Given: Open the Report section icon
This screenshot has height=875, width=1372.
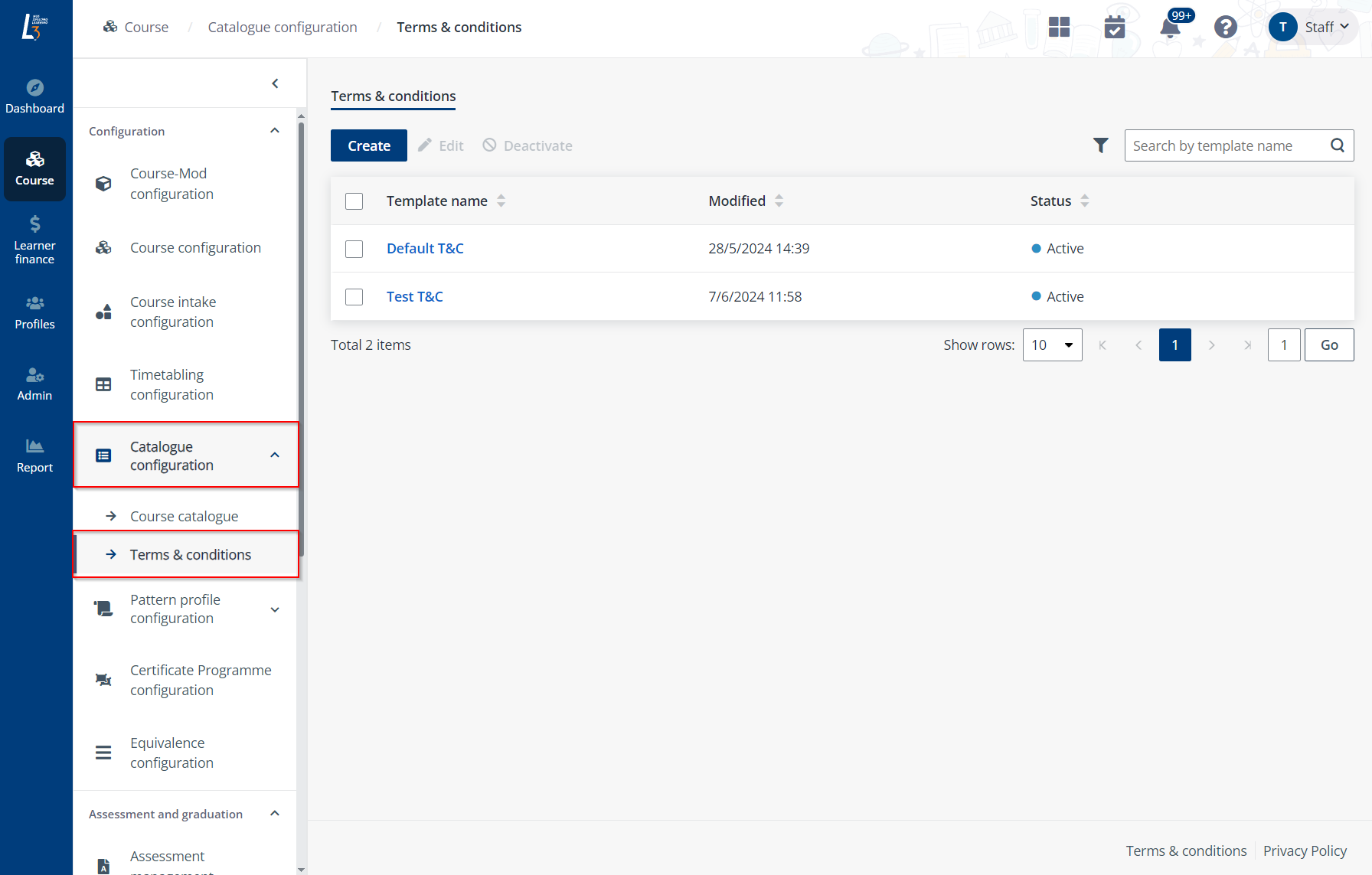Looking at the screenshot, I should pyautogui.click(x=34, y=455).
